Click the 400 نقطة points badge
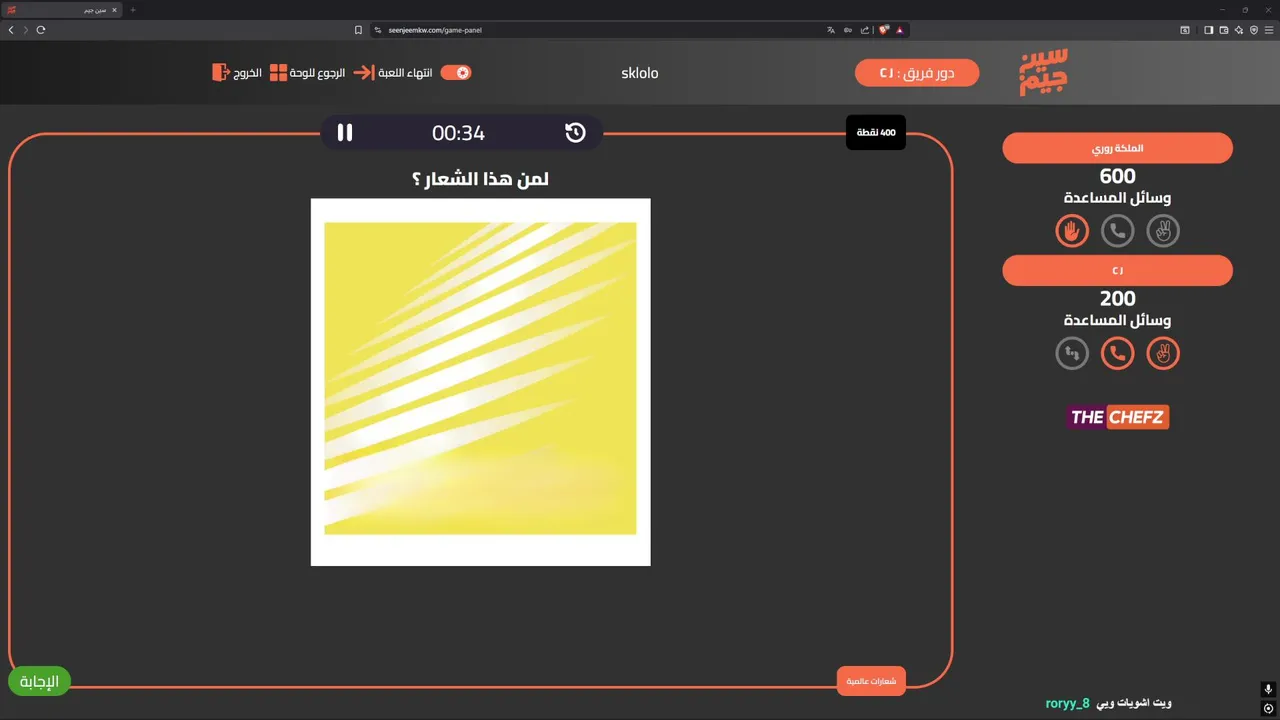The width and height of the screenshot is (1280, 720). [x=876, y=132]
